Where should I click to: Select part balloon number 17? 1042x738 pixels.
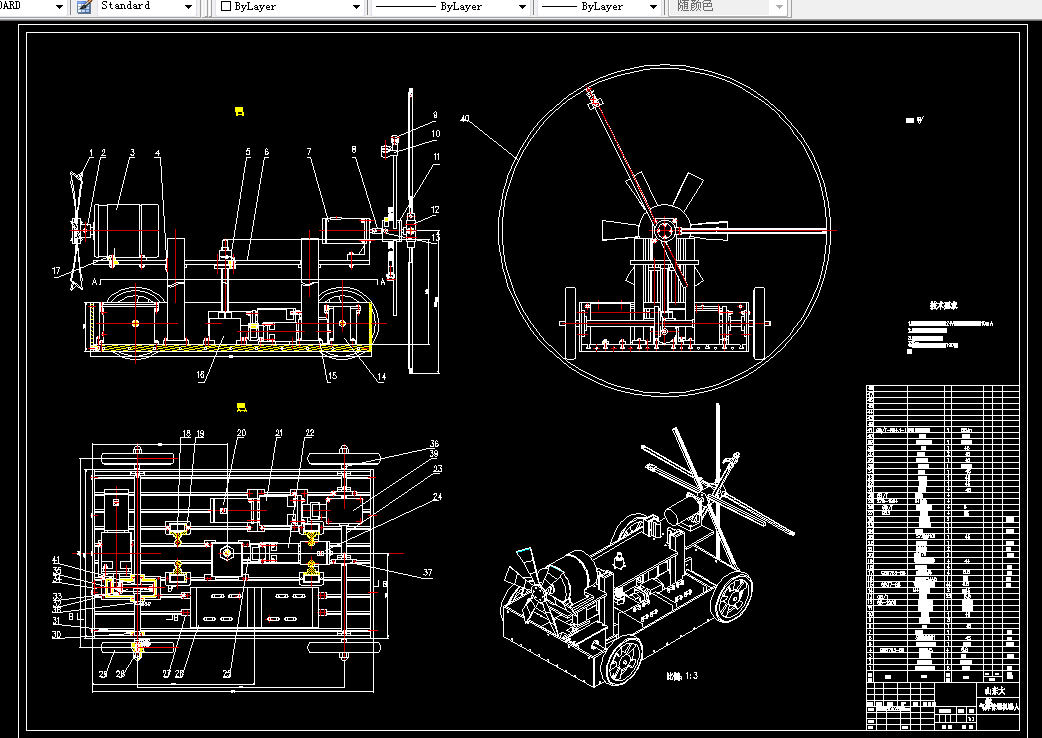56,270
